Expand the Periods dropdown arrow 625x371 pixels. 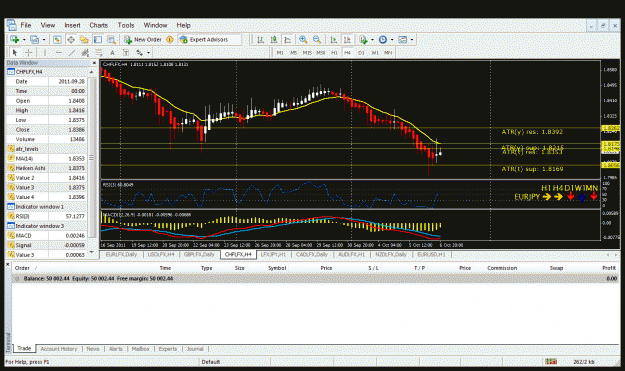[x=392, y=39]
